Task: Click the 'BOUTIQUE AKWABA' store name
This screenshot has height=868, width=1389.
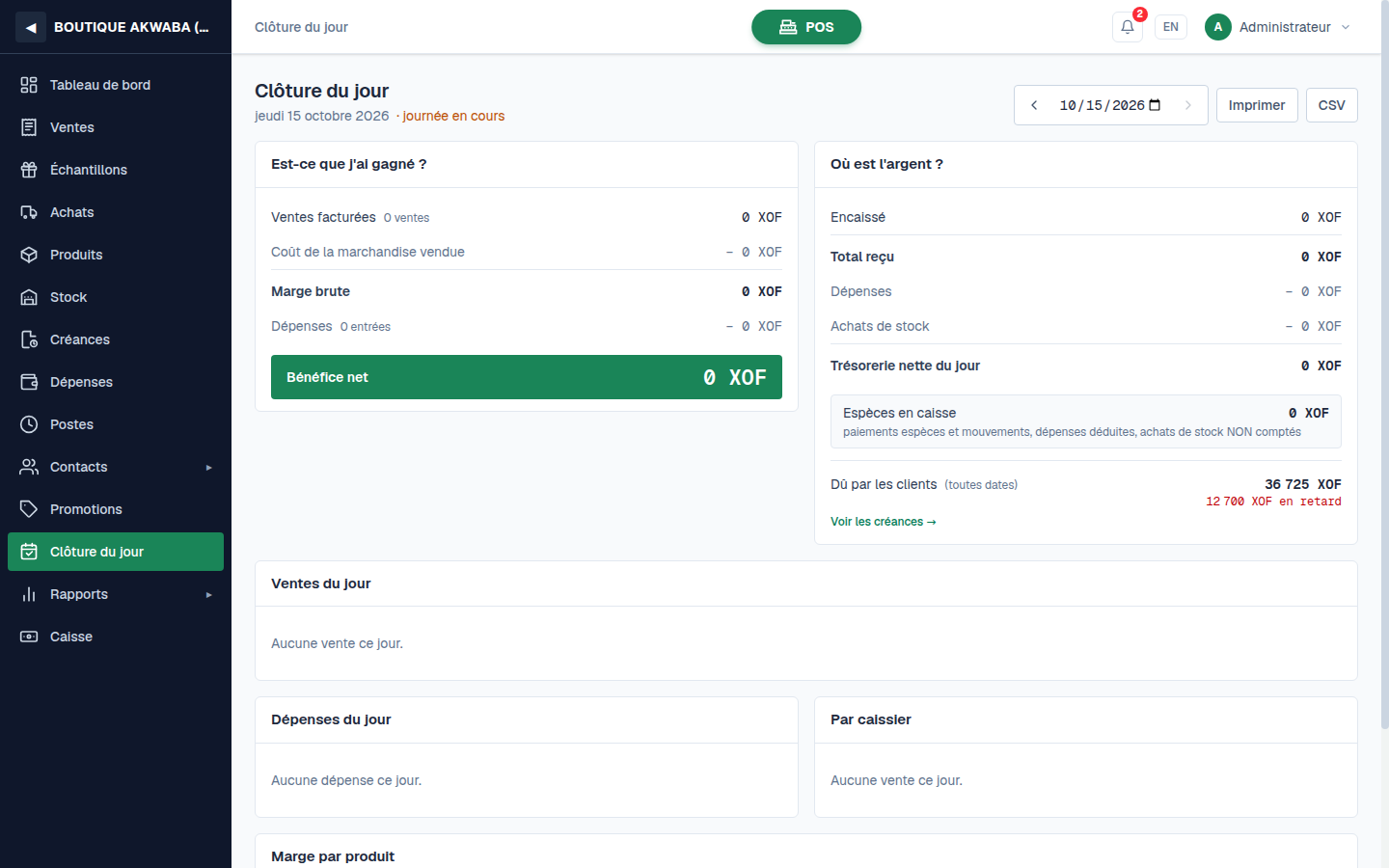Action: (x=131, y=27)
